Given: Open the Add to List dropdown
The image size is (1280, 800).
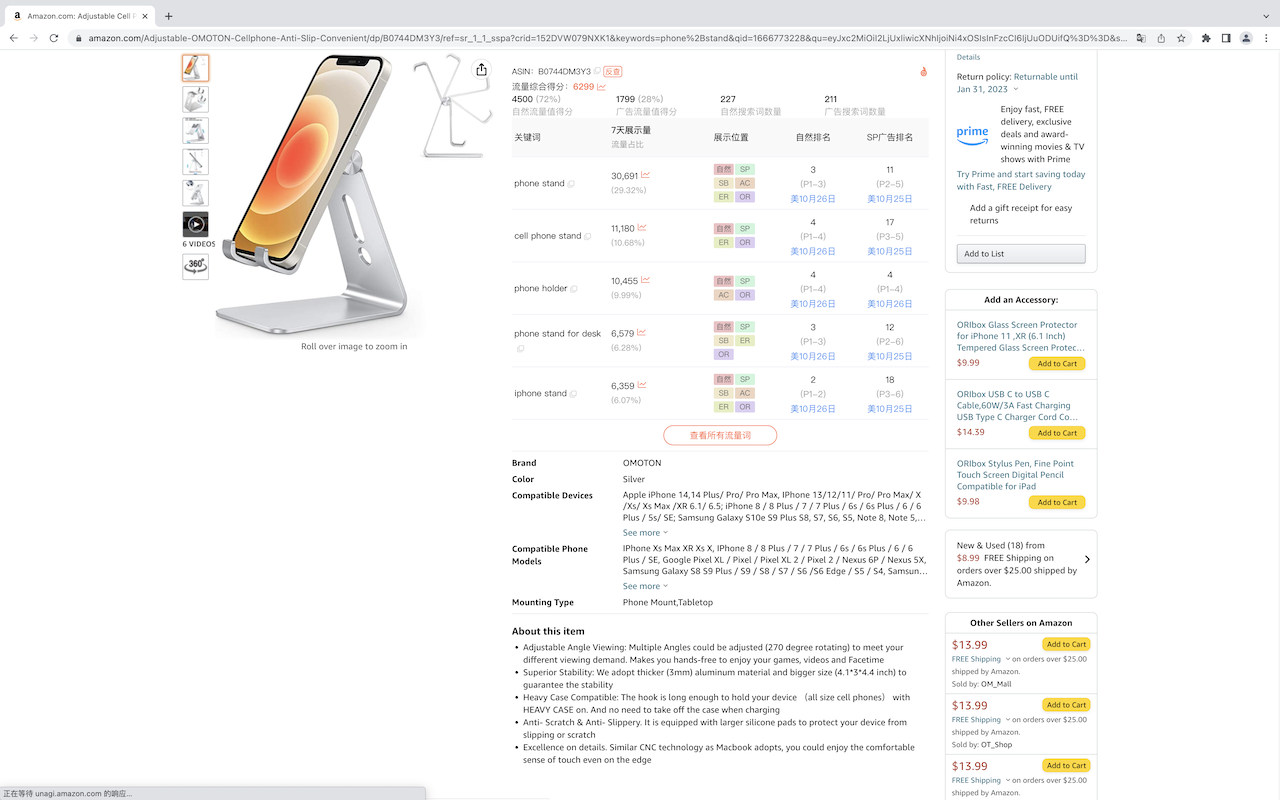Looking at the screenshot, I should click(1021, 254).
